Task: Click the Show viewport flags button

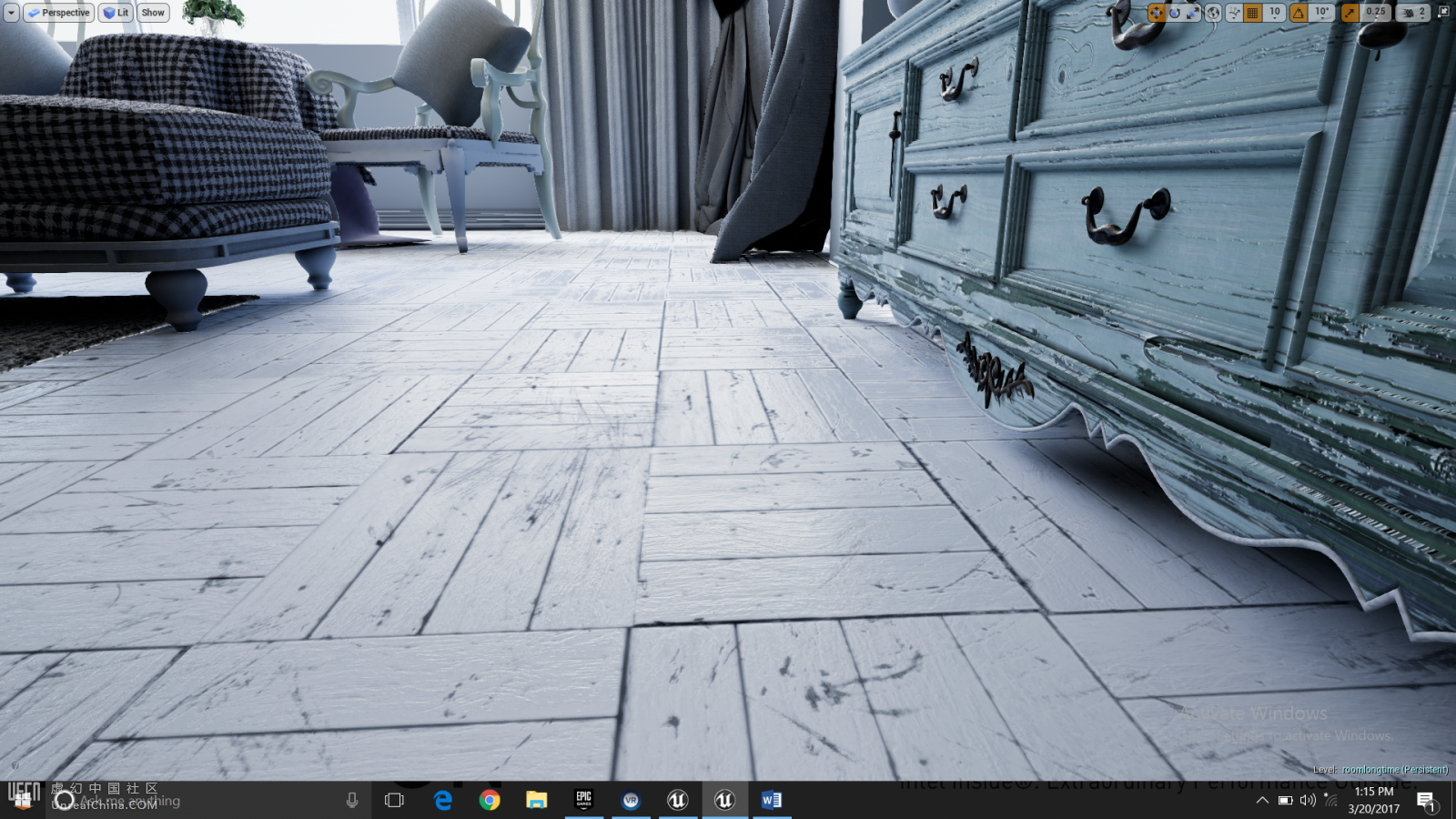Action: coord(153,13)
